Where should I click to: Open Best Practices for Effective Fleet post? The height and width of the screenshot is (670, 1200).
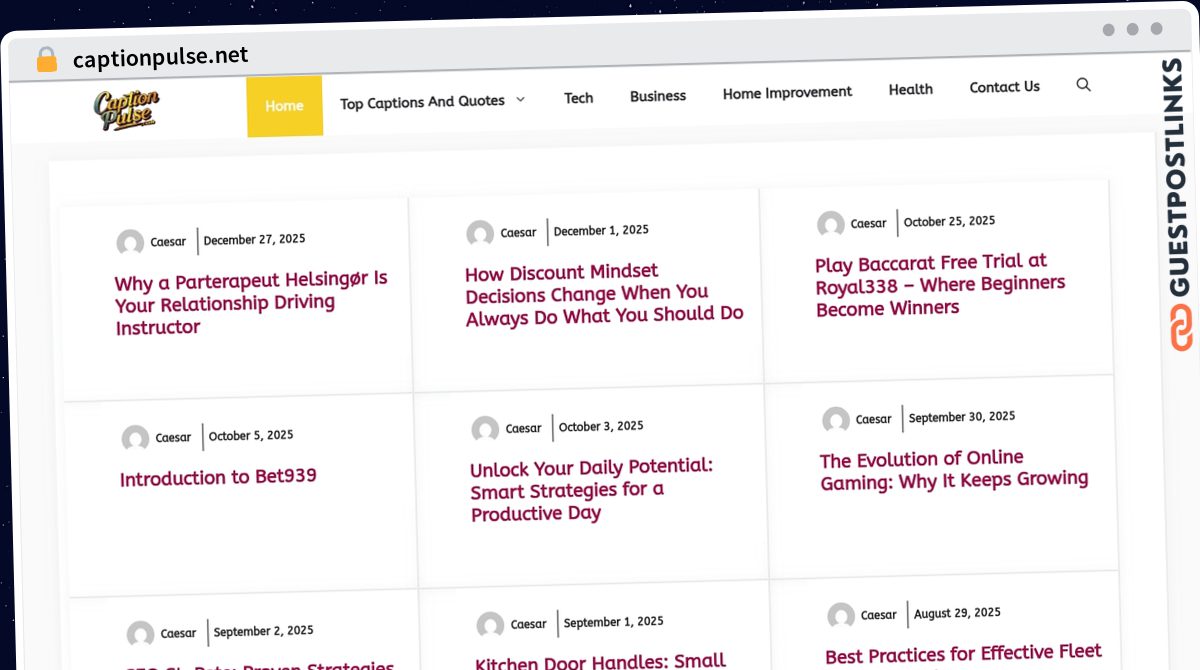[963, 655]
